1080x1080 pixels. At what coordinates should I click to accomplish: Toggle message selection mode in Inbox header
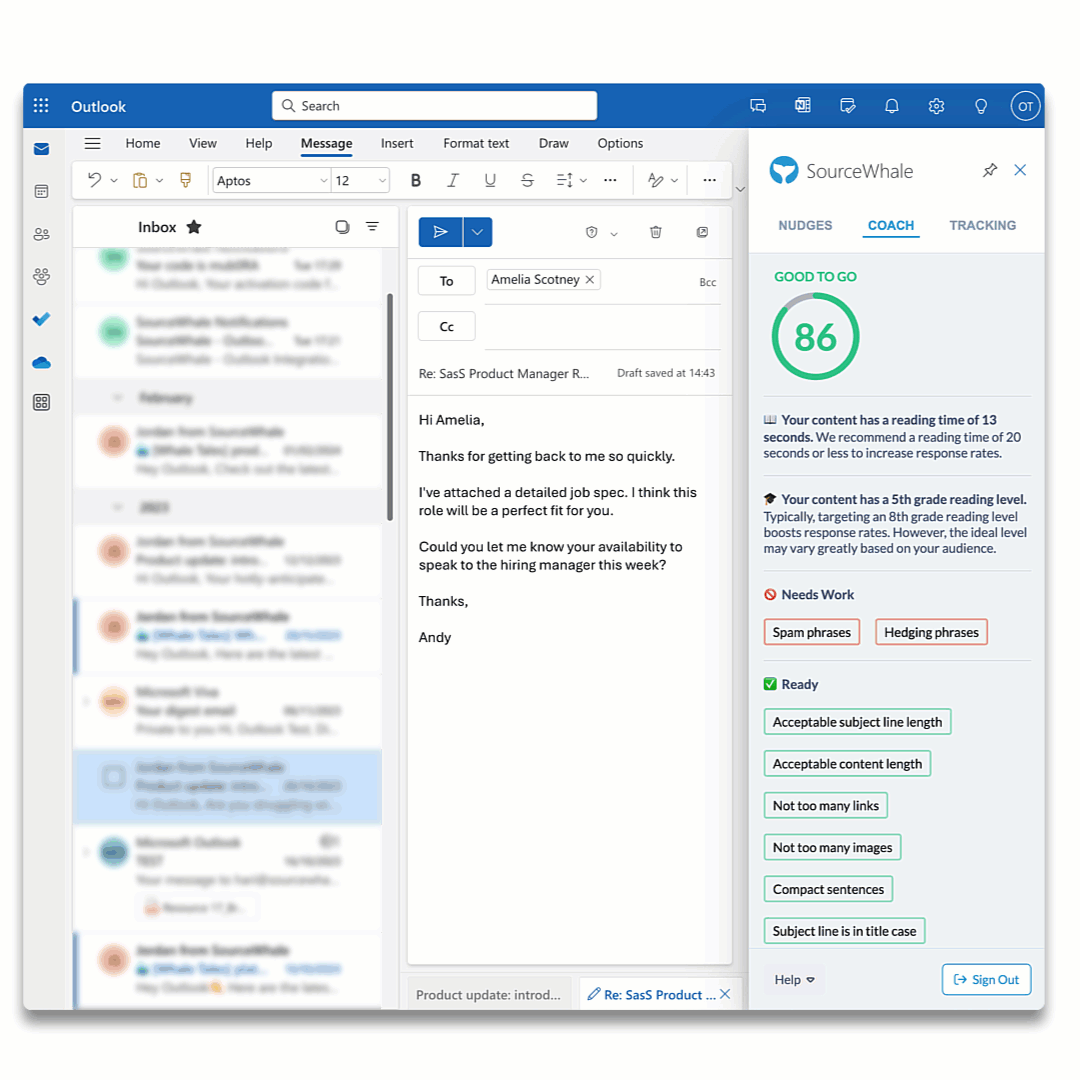342,227
